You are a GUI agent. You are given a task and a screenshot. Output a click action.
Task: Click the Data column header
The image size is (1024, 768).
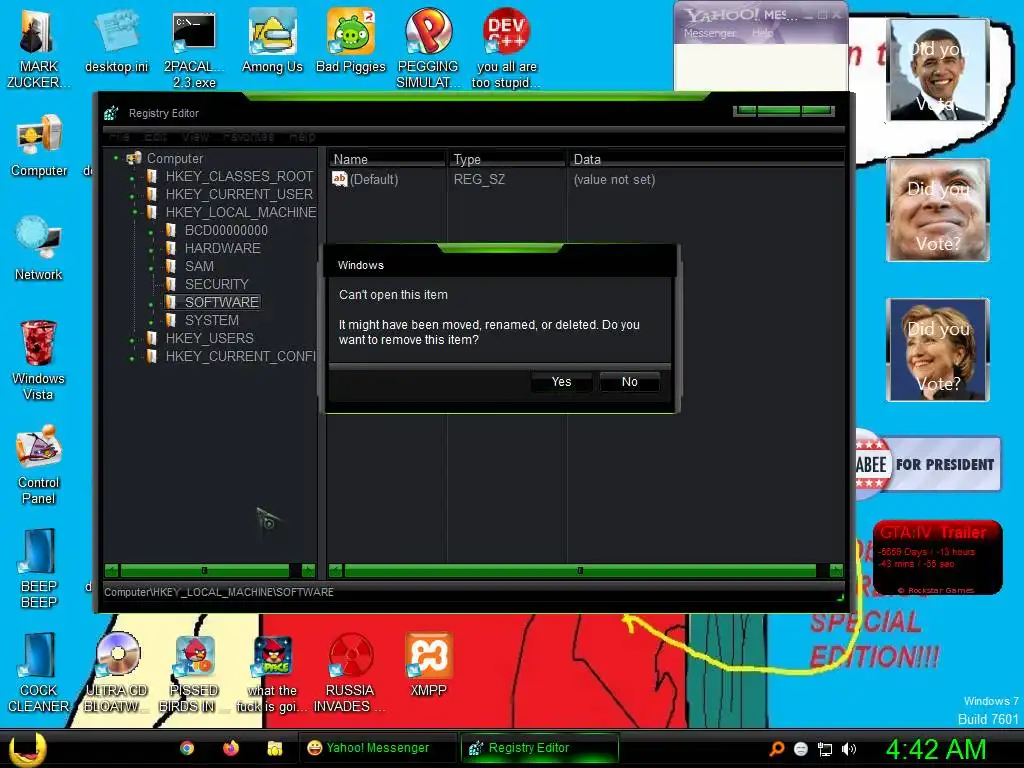pos(706,159)
